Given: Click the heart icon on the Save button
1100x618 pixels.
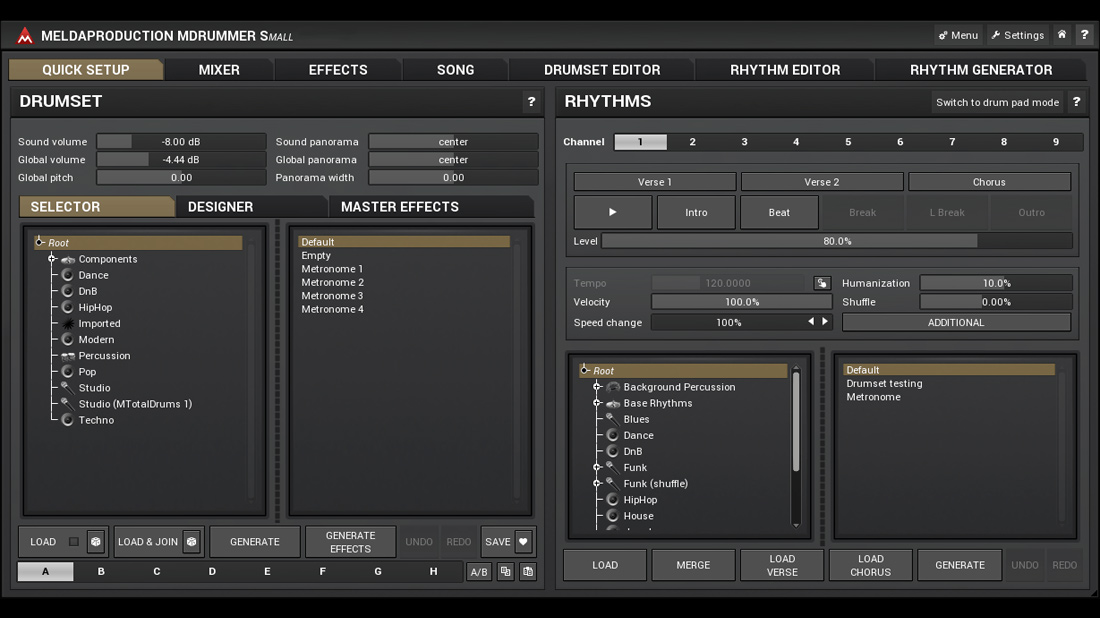Looking at the screenshot, I should [x=523, y=542].
